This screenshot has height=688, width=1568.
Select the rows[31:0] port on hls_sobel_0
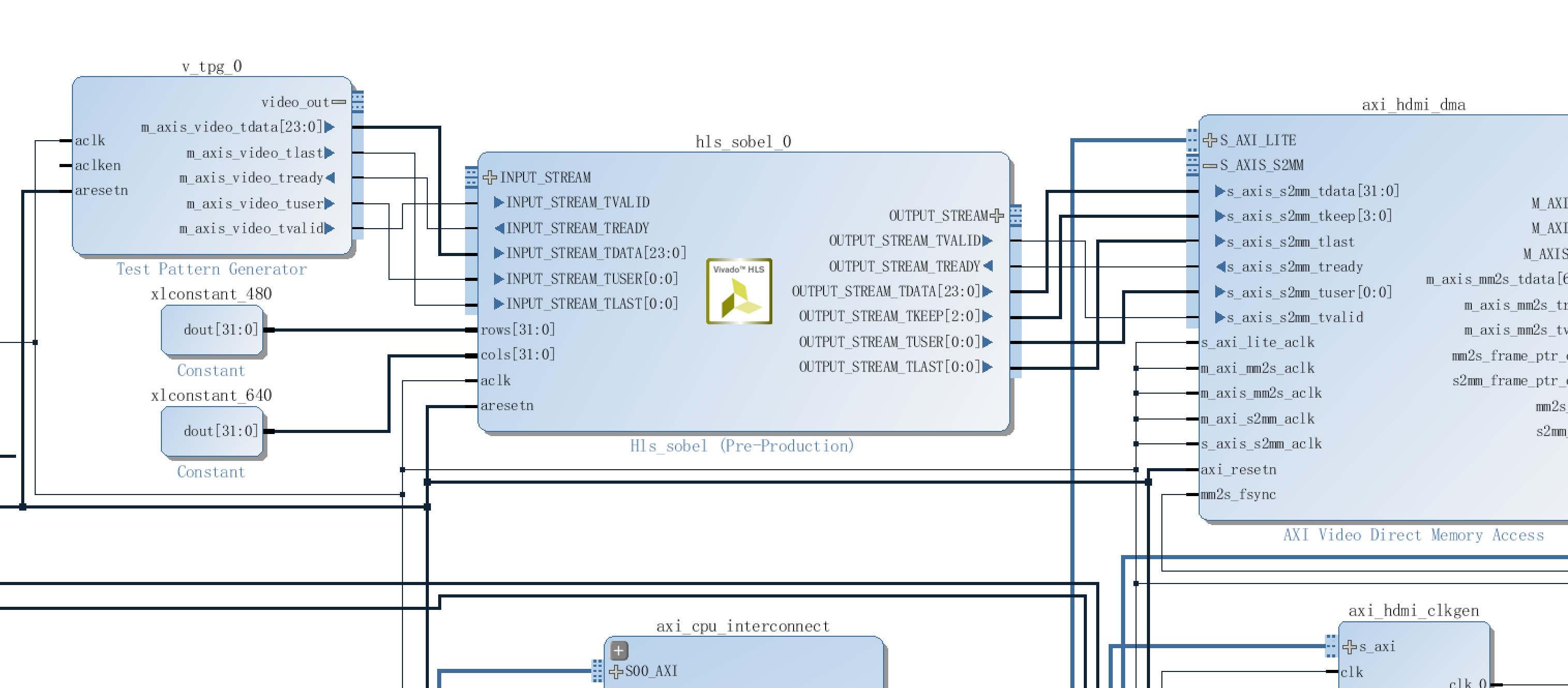point(517,330)
